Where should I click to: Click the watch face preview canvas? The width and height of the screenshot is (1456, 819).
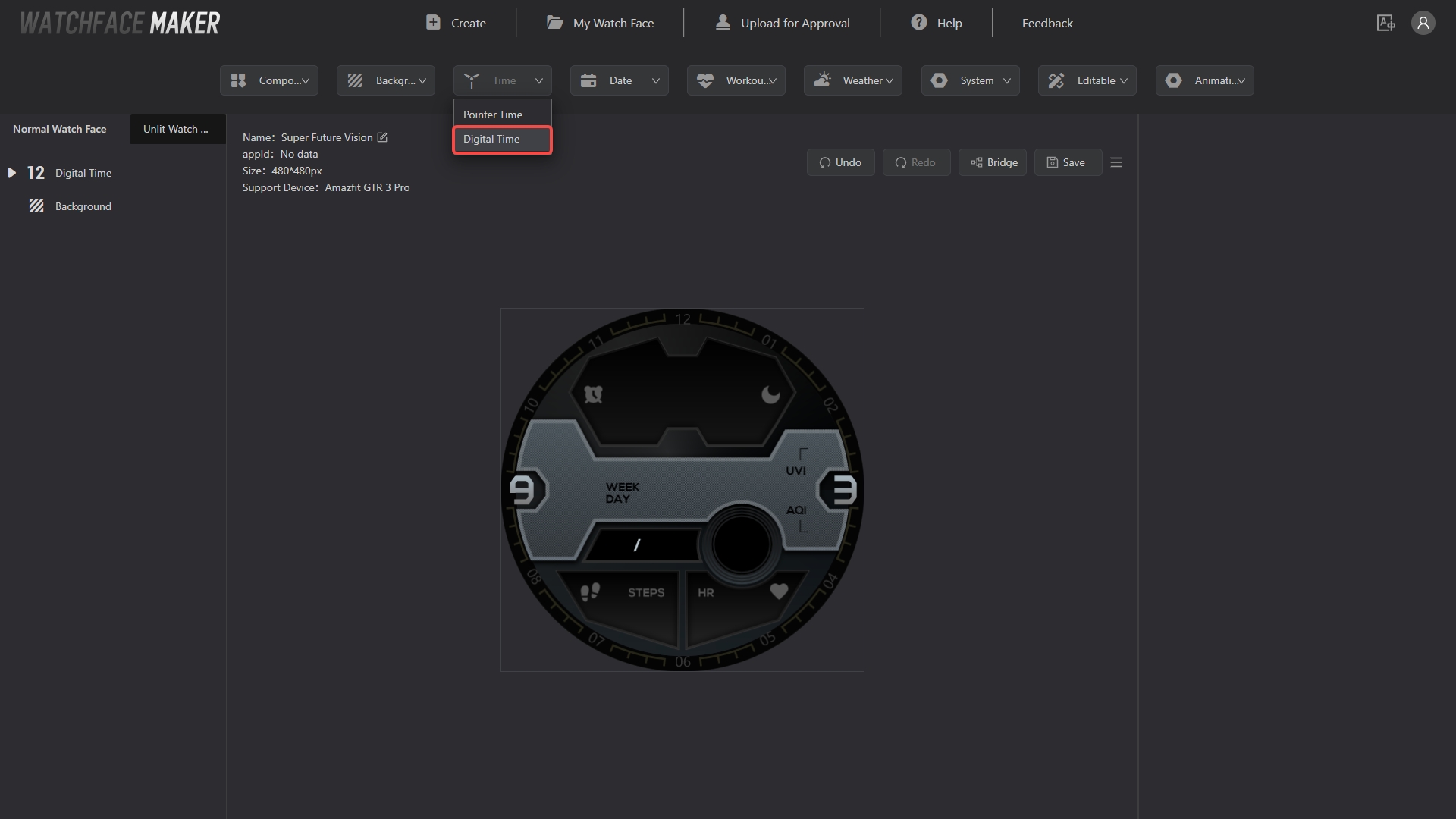[x=682, y=489]
